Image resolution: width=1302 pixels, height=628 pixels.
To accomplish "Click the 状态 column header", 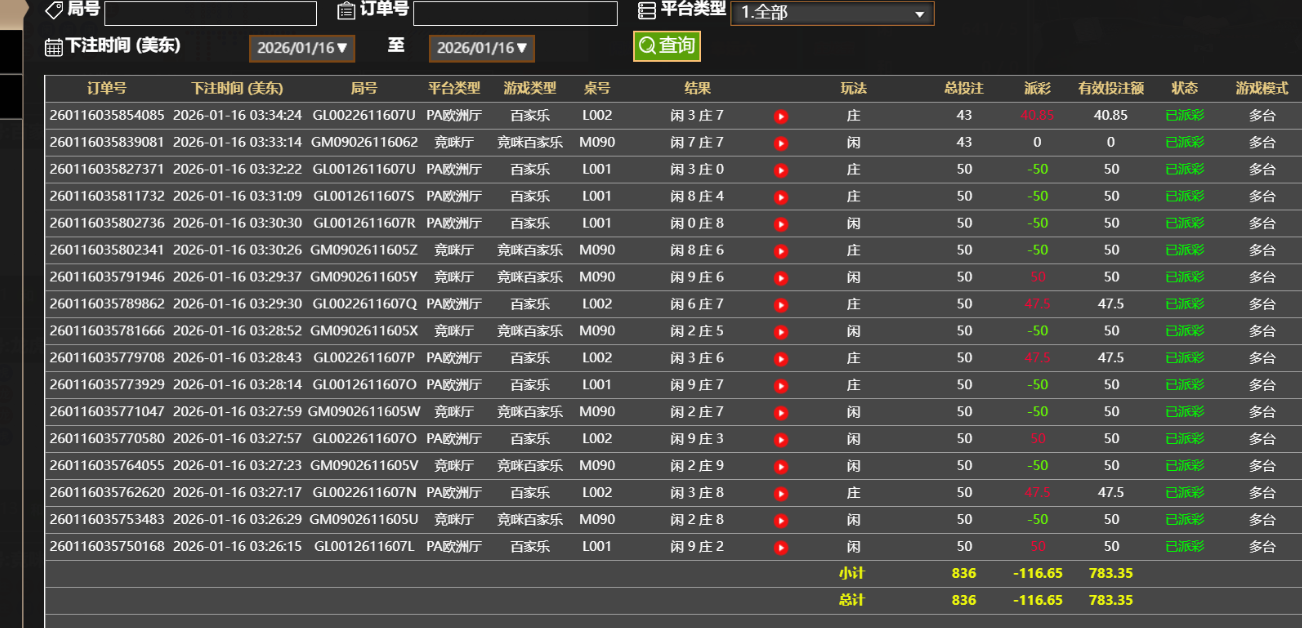I will coord(1184,88).
